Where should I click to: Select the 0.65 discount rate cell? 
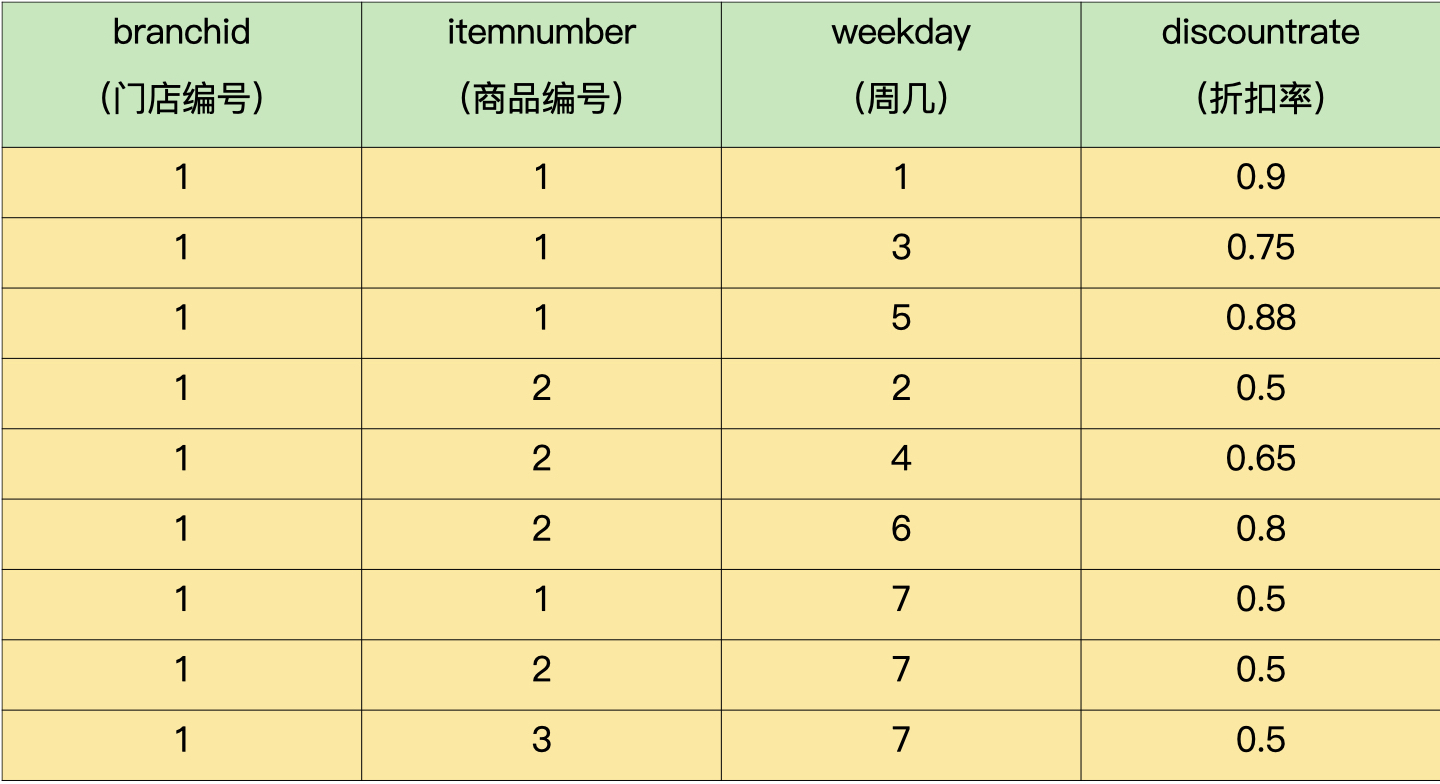(1260, 459)
